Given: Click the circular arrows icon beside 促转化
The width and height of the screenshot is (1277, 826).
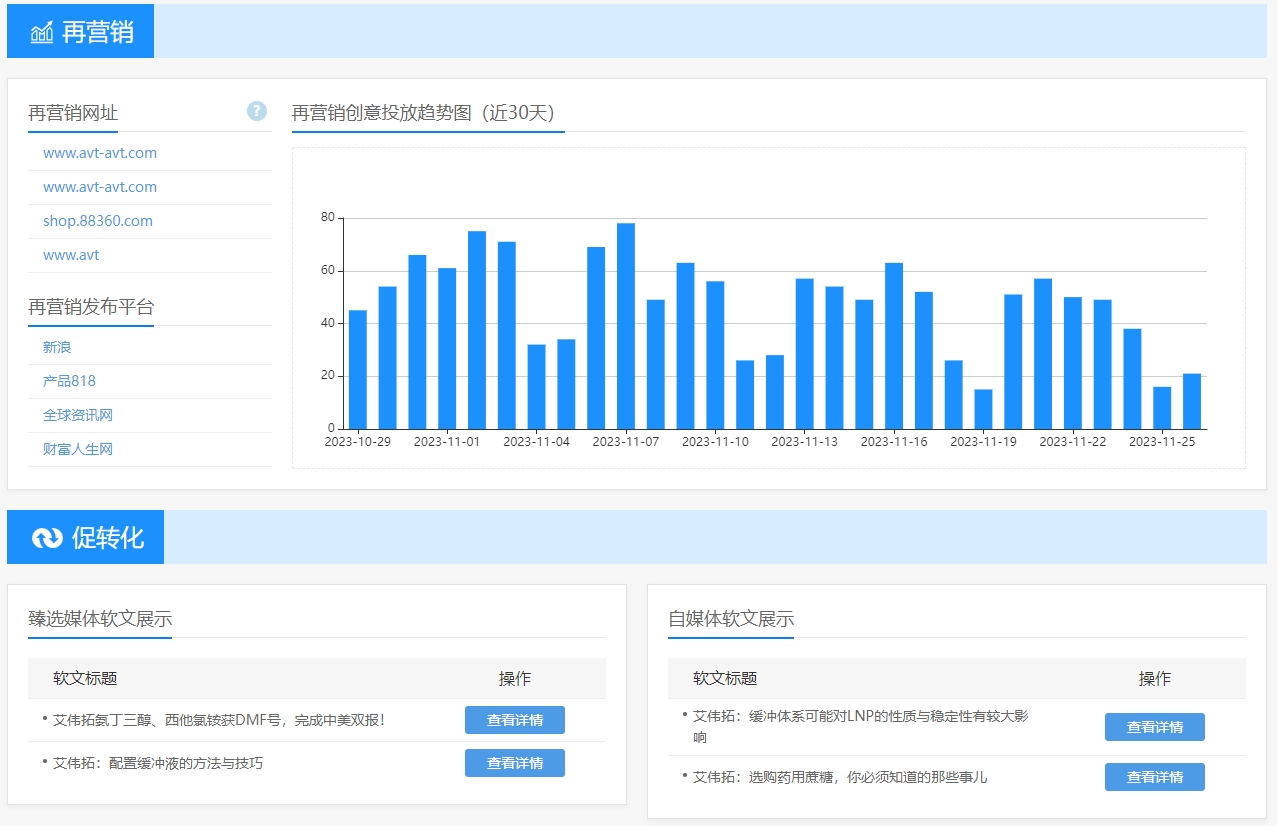Looking at the screenshot, I should 47,538.
